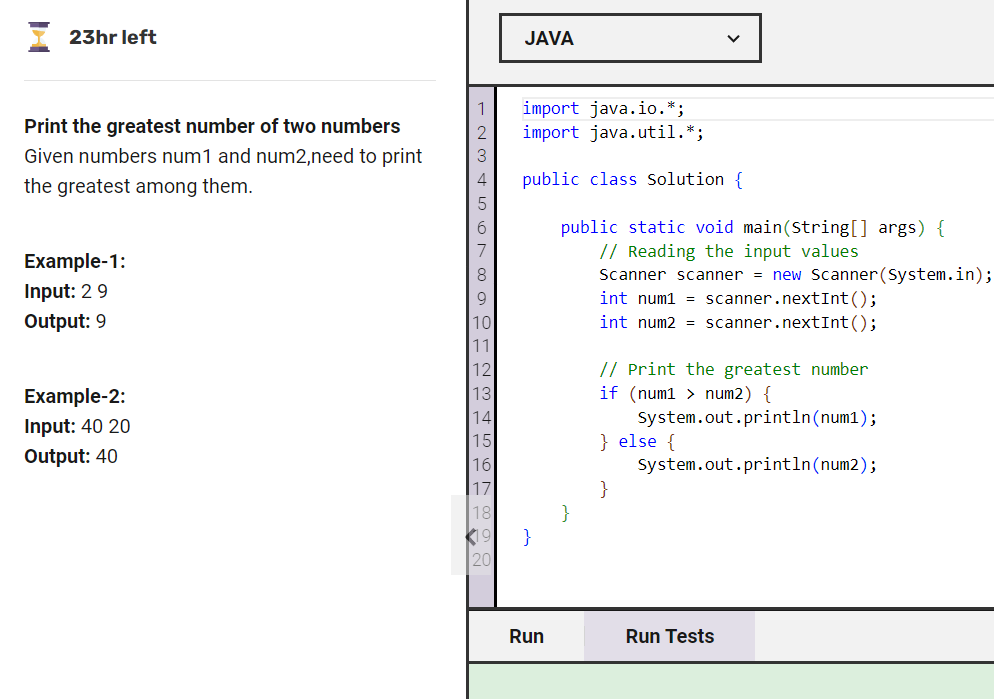Click the public class Solution declaration

pos(628,179)
